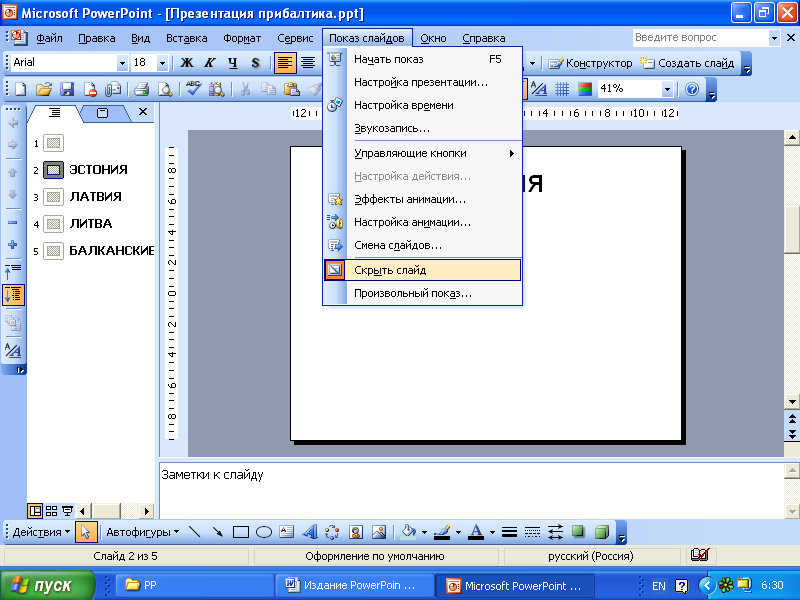Image resolution: width=800 pixels, height=600 pixels.
Task: Open the font color dropdown arrow
Action: (492, 532)
